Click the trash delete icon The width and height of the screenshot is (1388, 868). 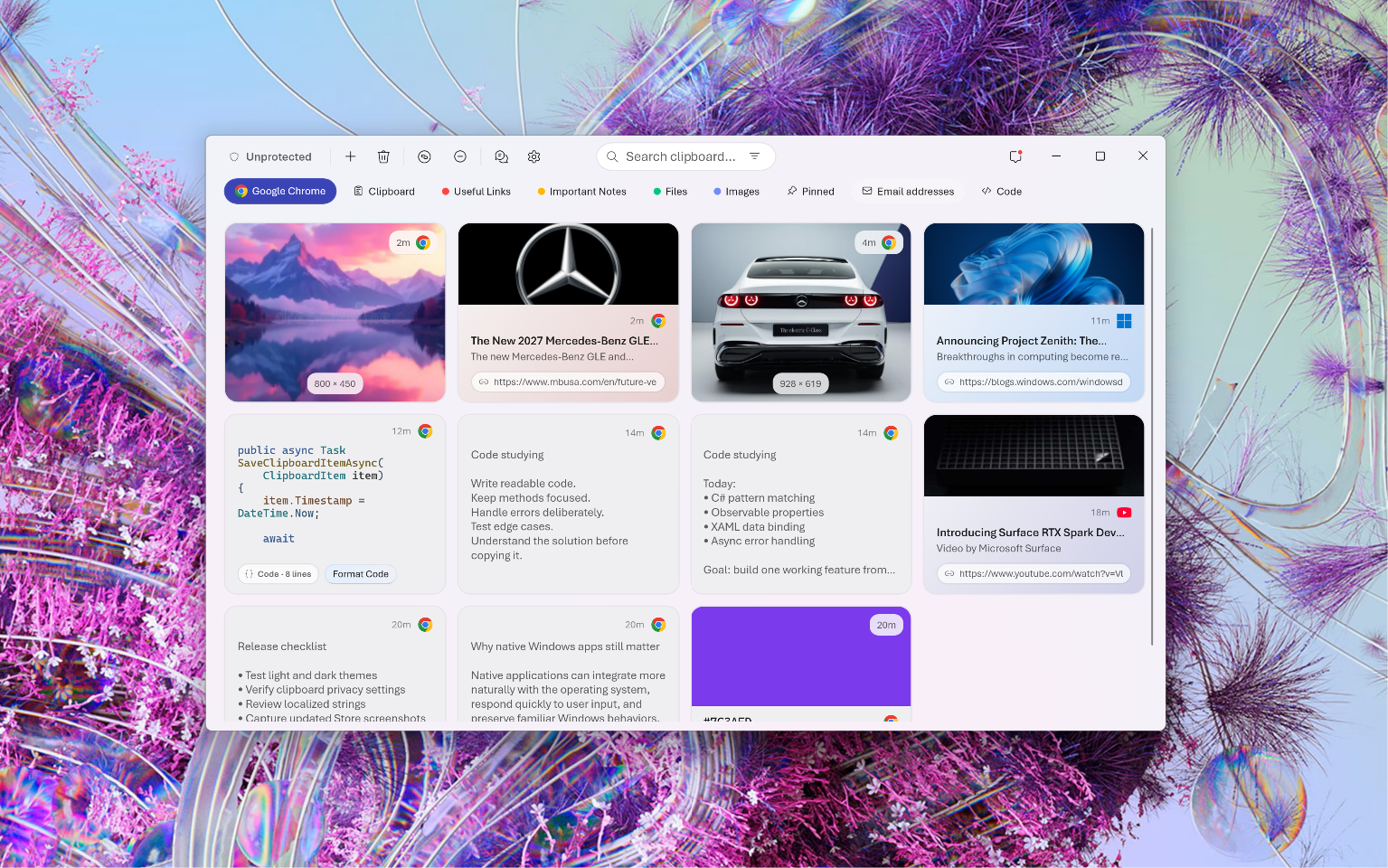[x=383, y=156]
